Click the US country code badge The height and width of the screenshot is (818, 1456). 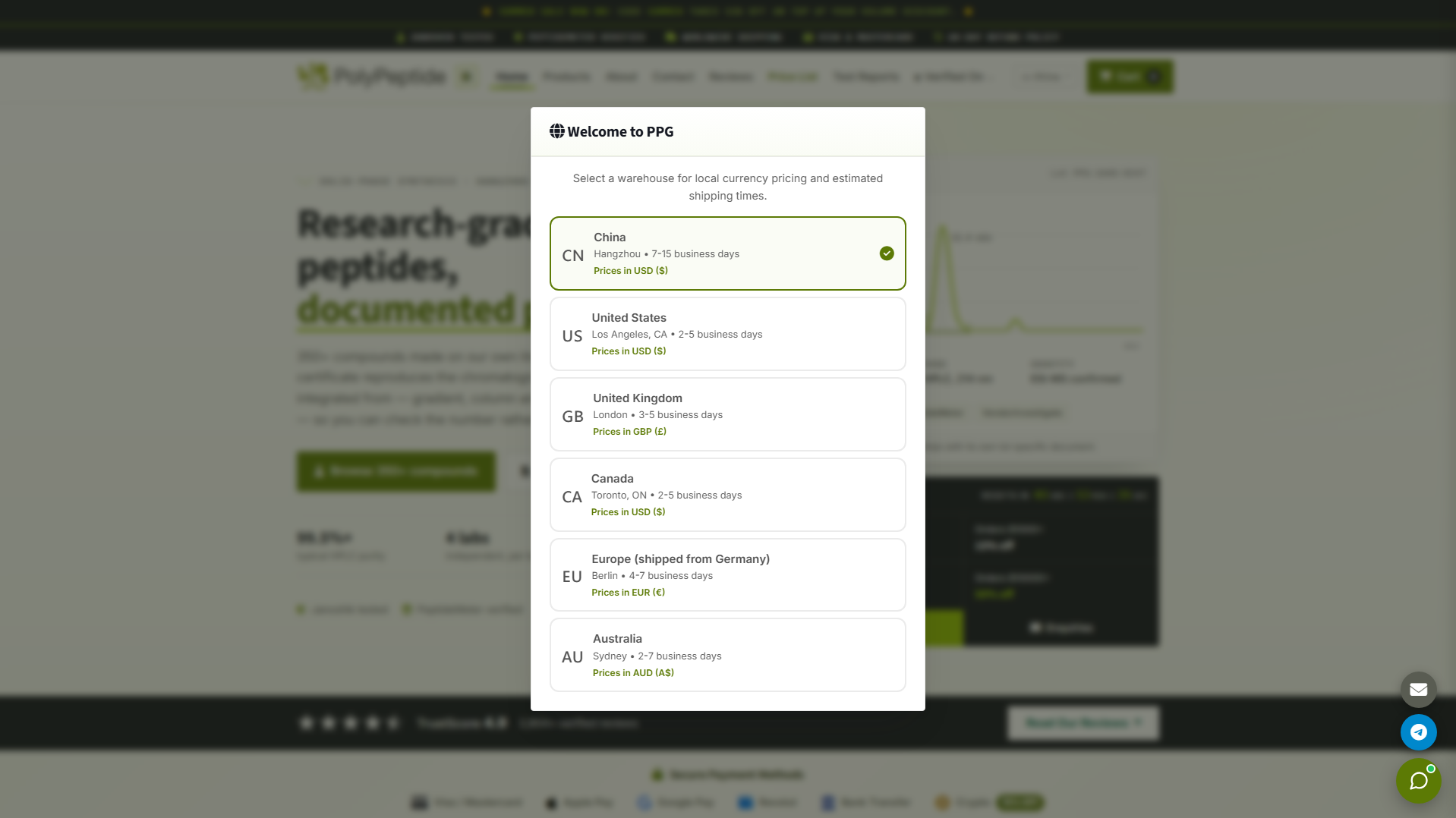click(572, 336)
